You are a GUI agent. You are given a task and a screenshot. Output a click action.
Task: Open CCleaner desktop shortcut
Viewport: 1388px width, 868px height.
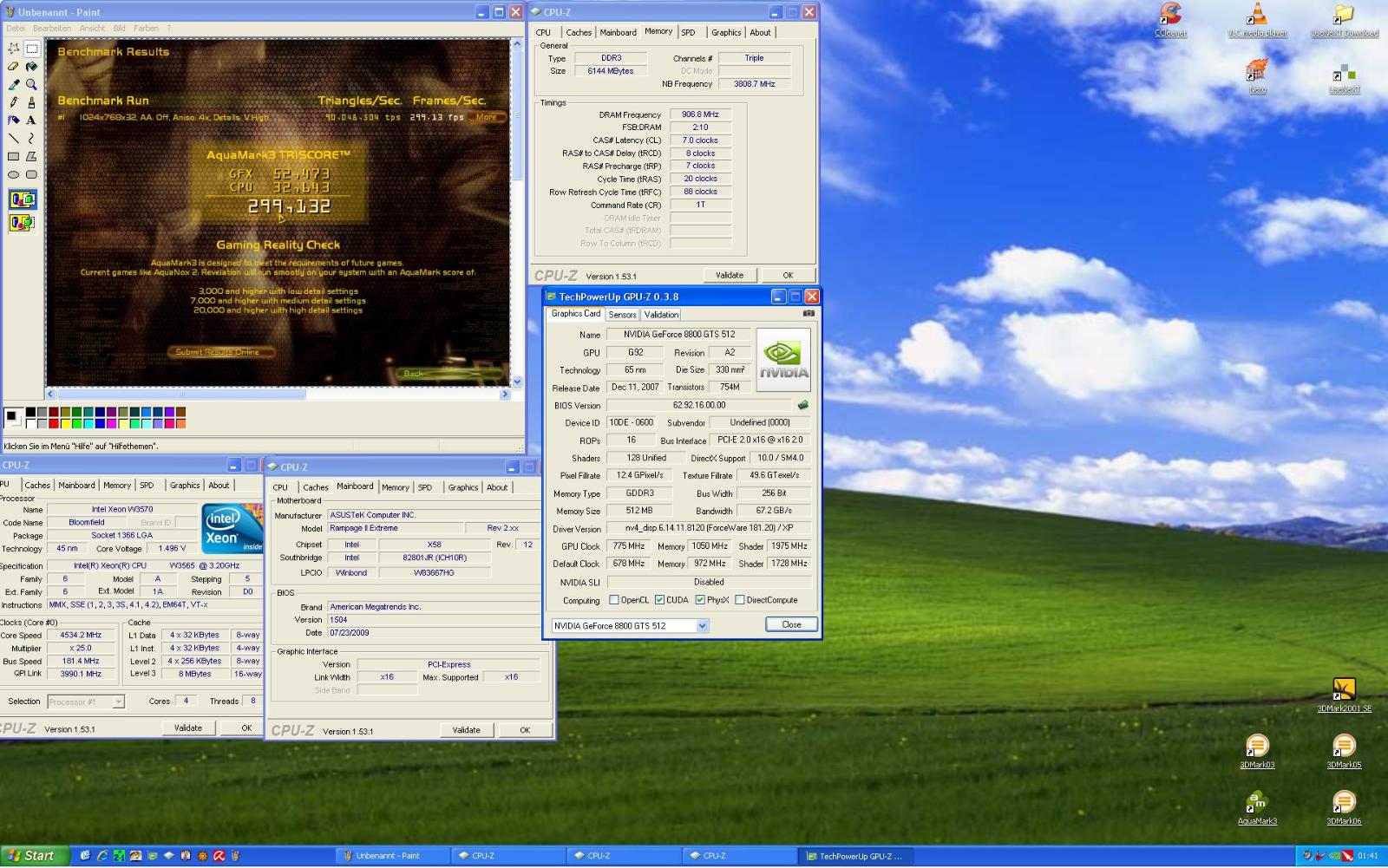[1170, 19]
